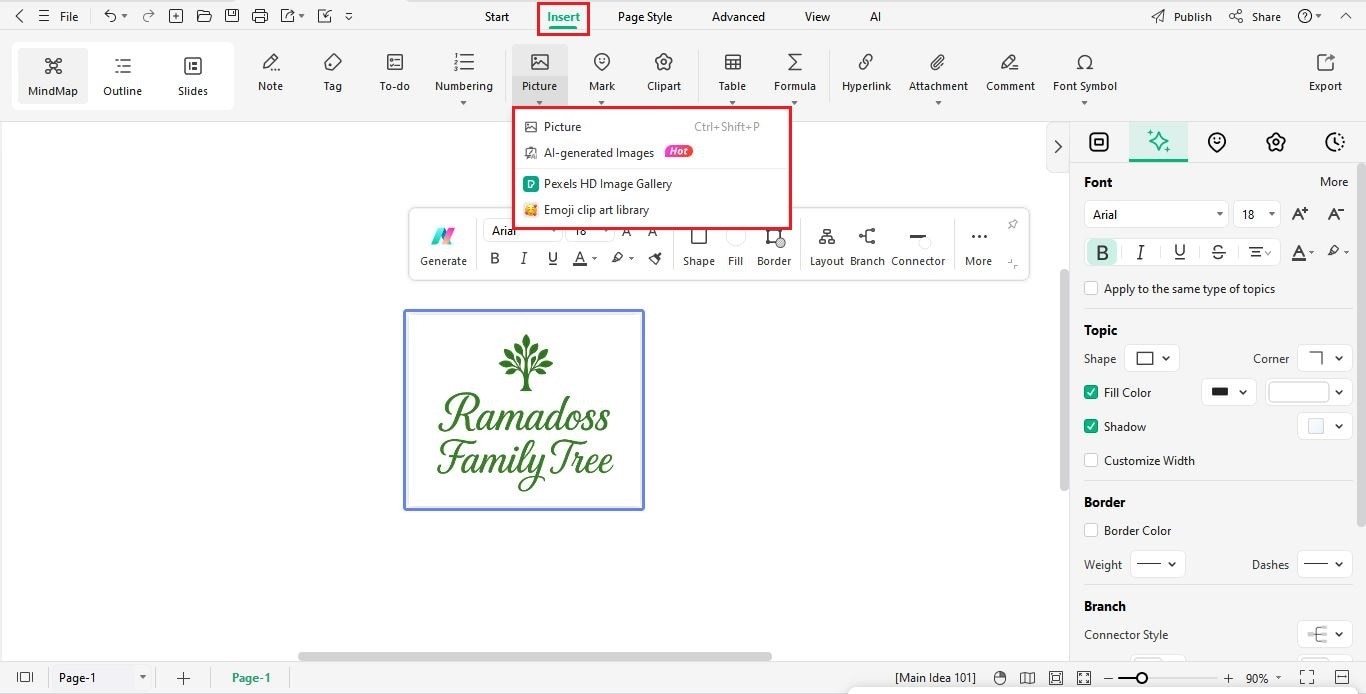Screen dimensions: 1366x694
Task: Switch to Slides view mode
Action: coord(193,76)
